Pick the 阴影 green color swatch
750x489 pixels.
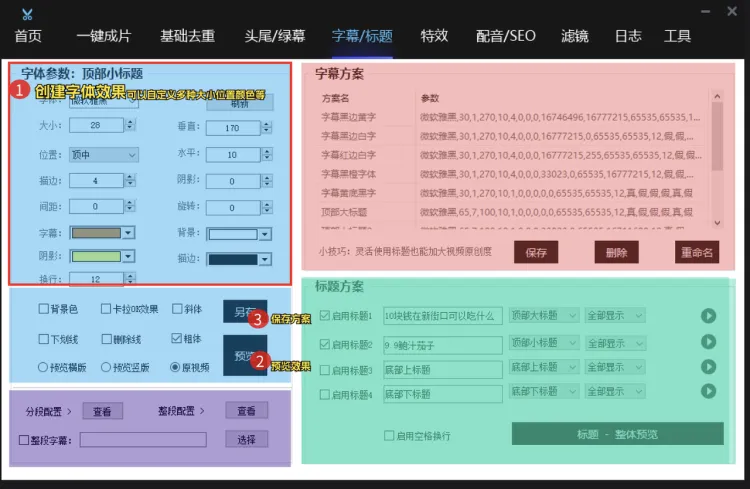tap(96, 256)
